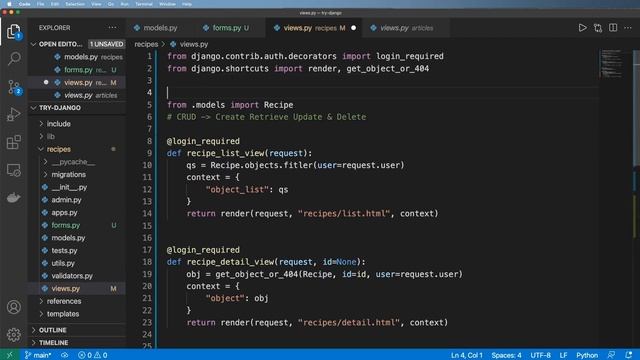640x360 pixels.
Task: Open __init__.py in the file tree
Action: click(x=69, y=187)
